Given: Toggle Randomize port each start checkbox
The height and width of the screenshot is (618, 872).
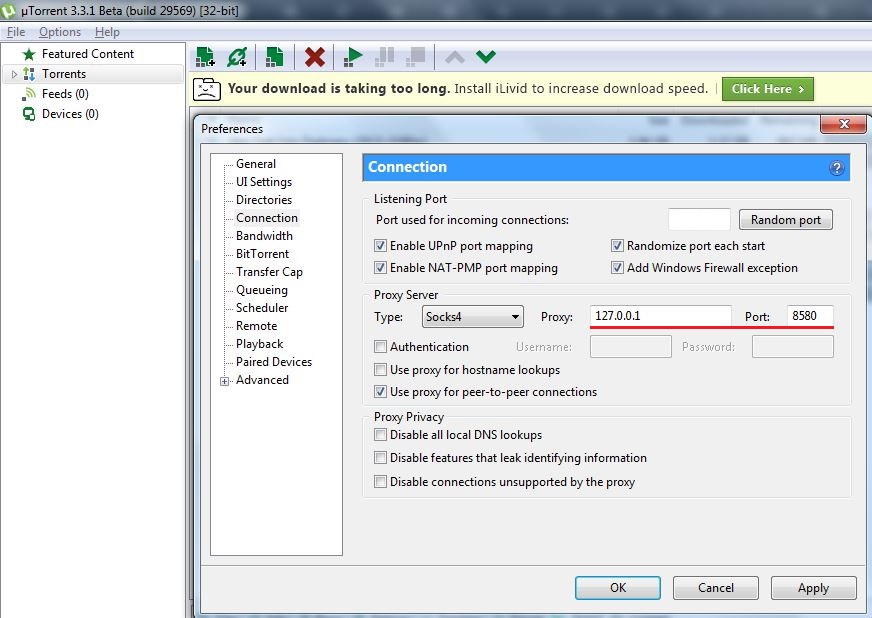Looking at the screenshot, I should click(x=617, y=245).
